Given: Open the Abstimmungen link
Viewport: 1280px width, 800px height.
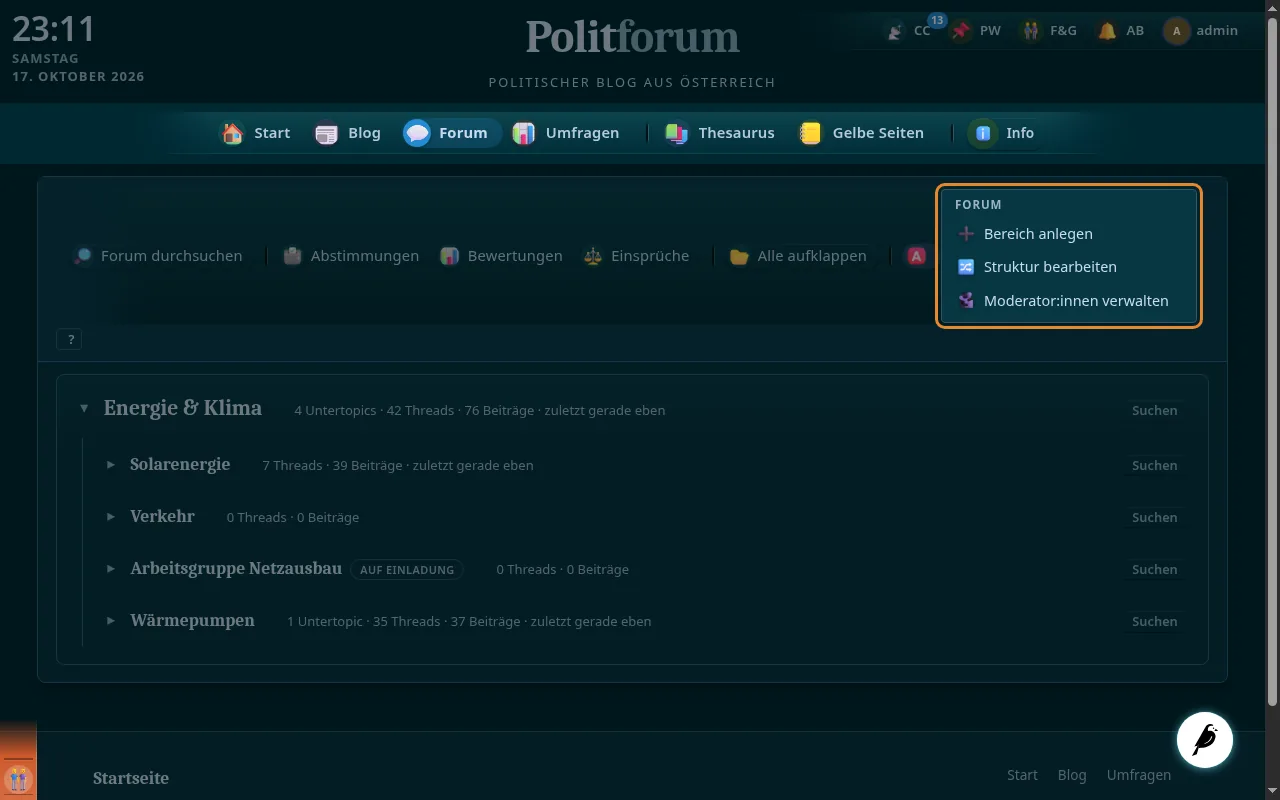Looking at the screenshot, I should [x=350, y=256].
